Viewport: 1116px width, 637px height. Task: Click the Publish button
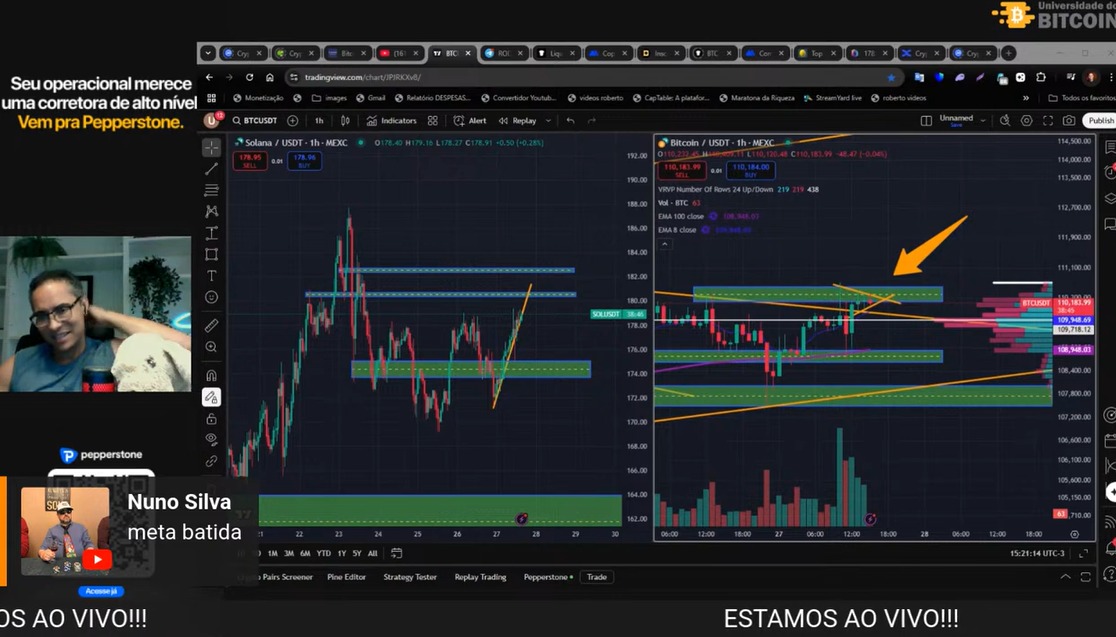tap(1098, 120)
